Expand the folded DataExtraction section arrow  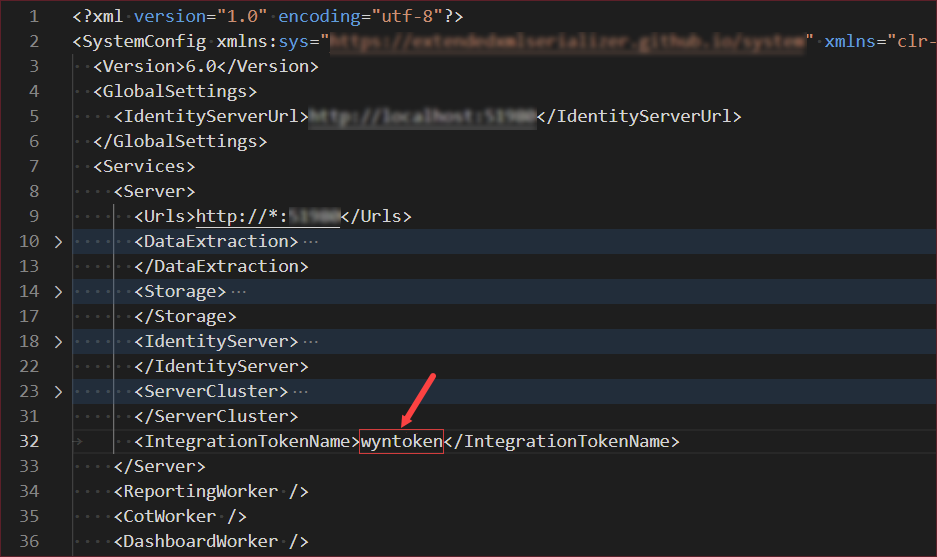58,242
